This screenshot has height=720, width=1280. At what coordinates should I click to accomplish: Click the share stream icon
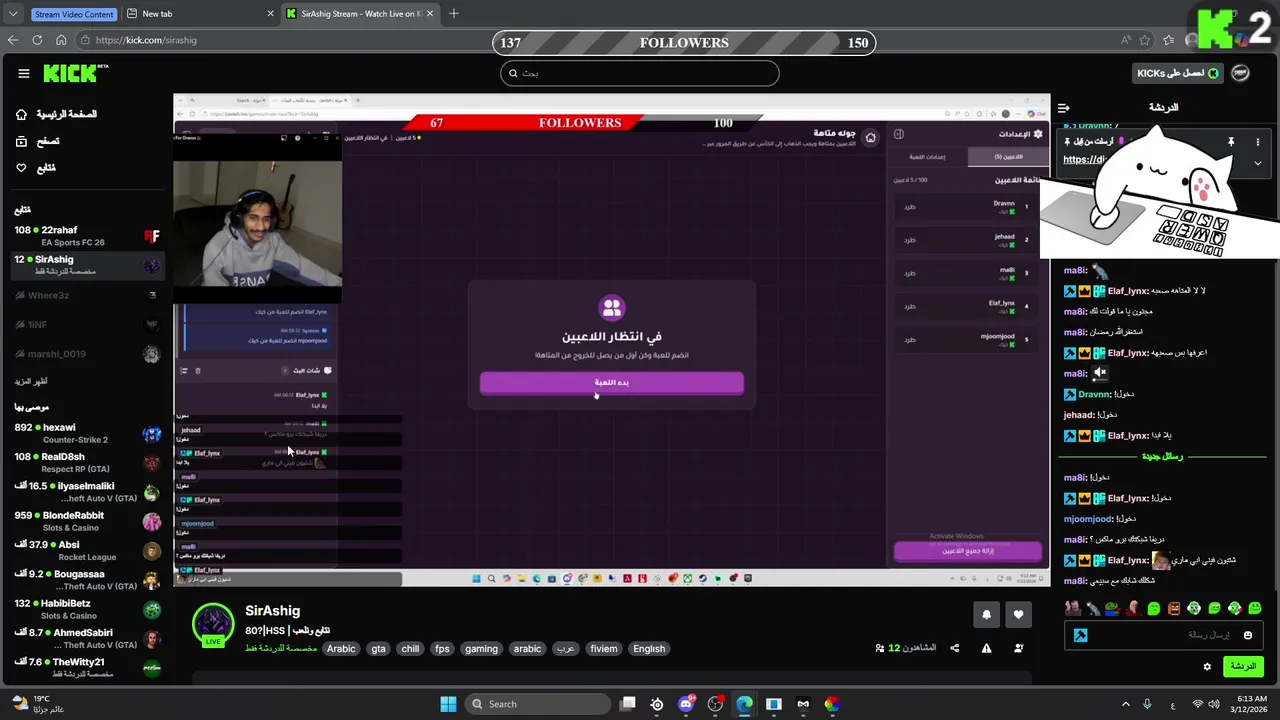pyautogui.click(x=954, y=648)
